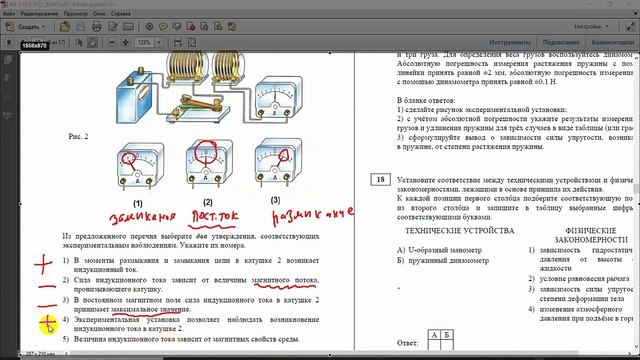
Task: Click the highlight text markup icon
Action: coord(177,27)
